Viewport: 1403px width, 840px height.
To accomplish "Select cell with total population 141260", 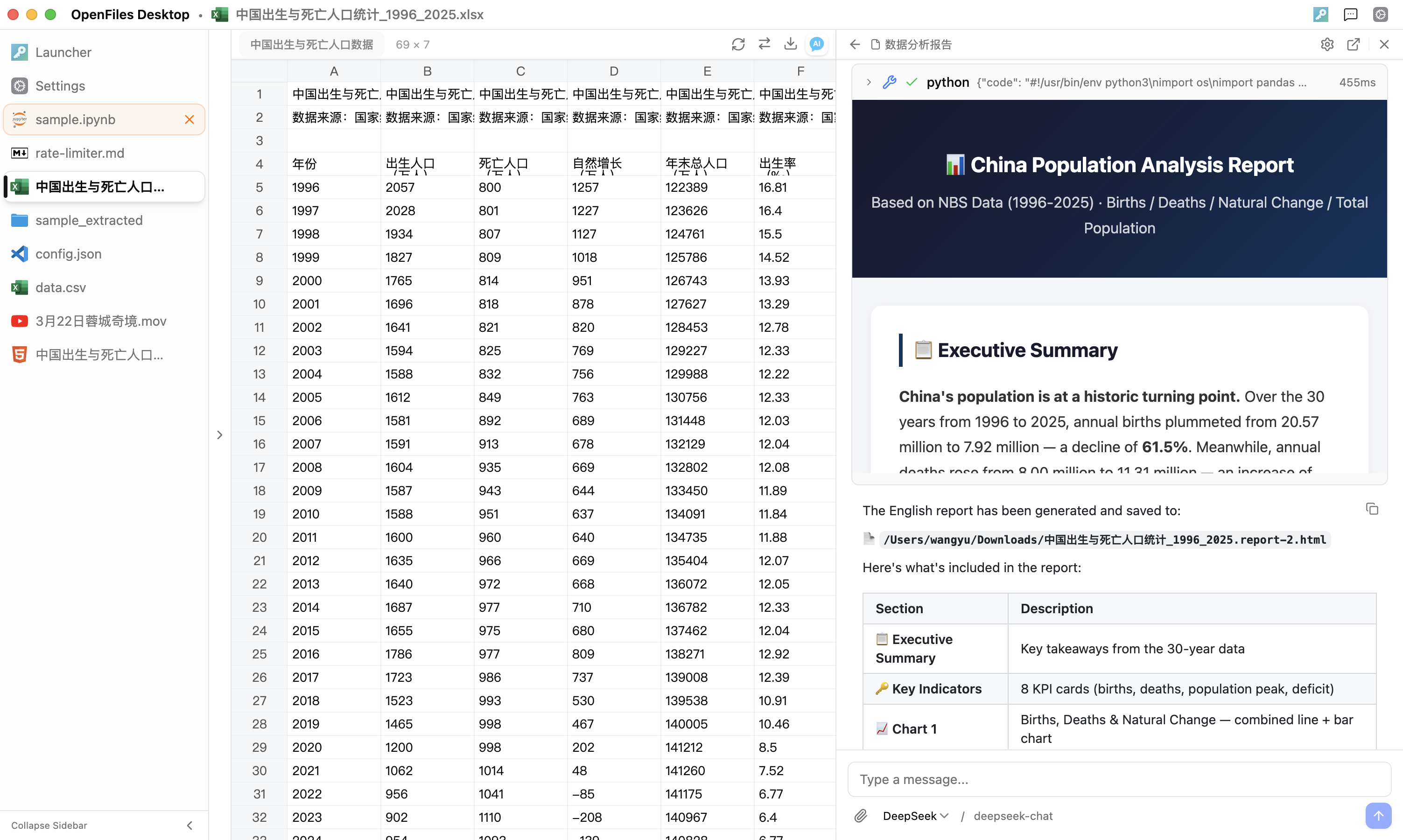I will 708,770.
